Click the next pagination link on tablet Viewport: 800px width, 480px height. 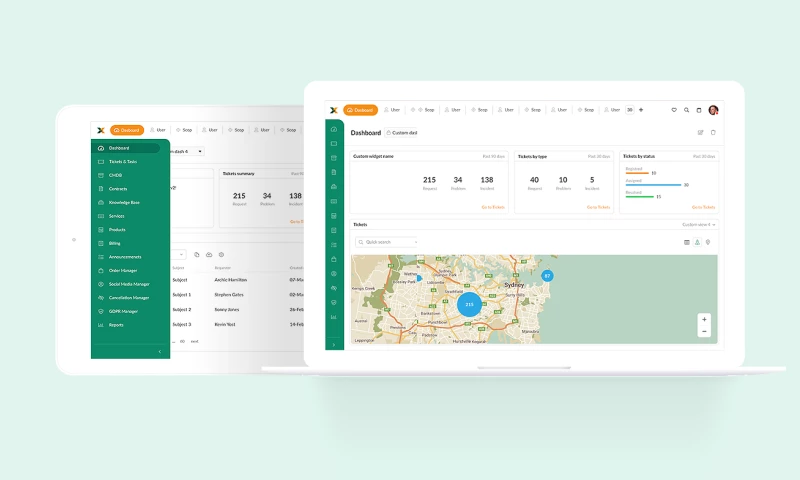194,341
